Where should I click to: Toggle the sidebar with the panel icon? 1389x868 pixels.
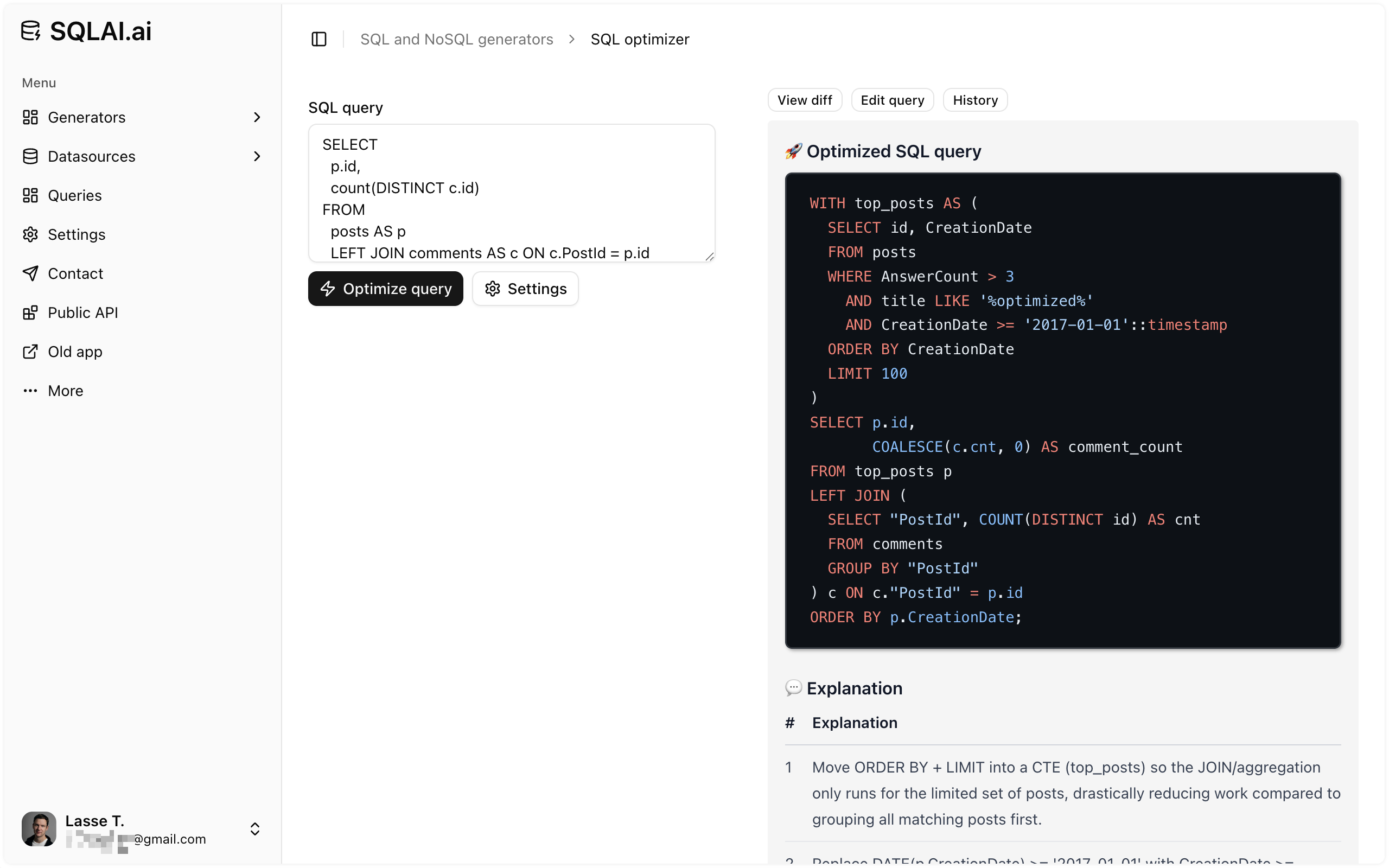point(319,39)
